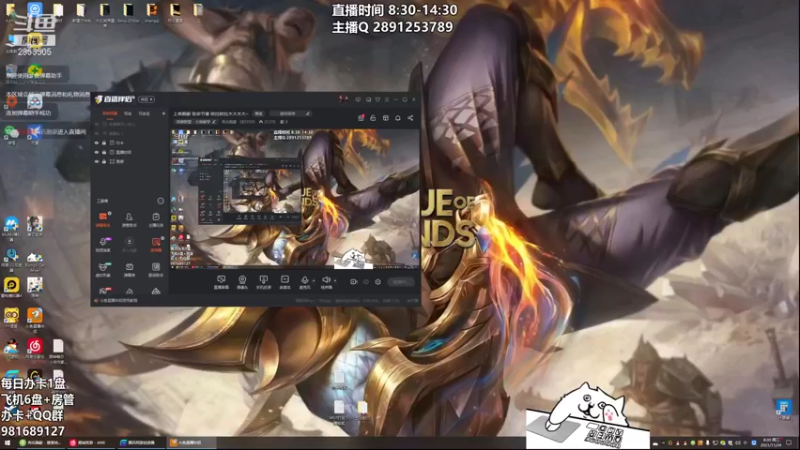Add a new scene with the plus icon
This screenshot has width=800, height=450.
coord(163,113)
